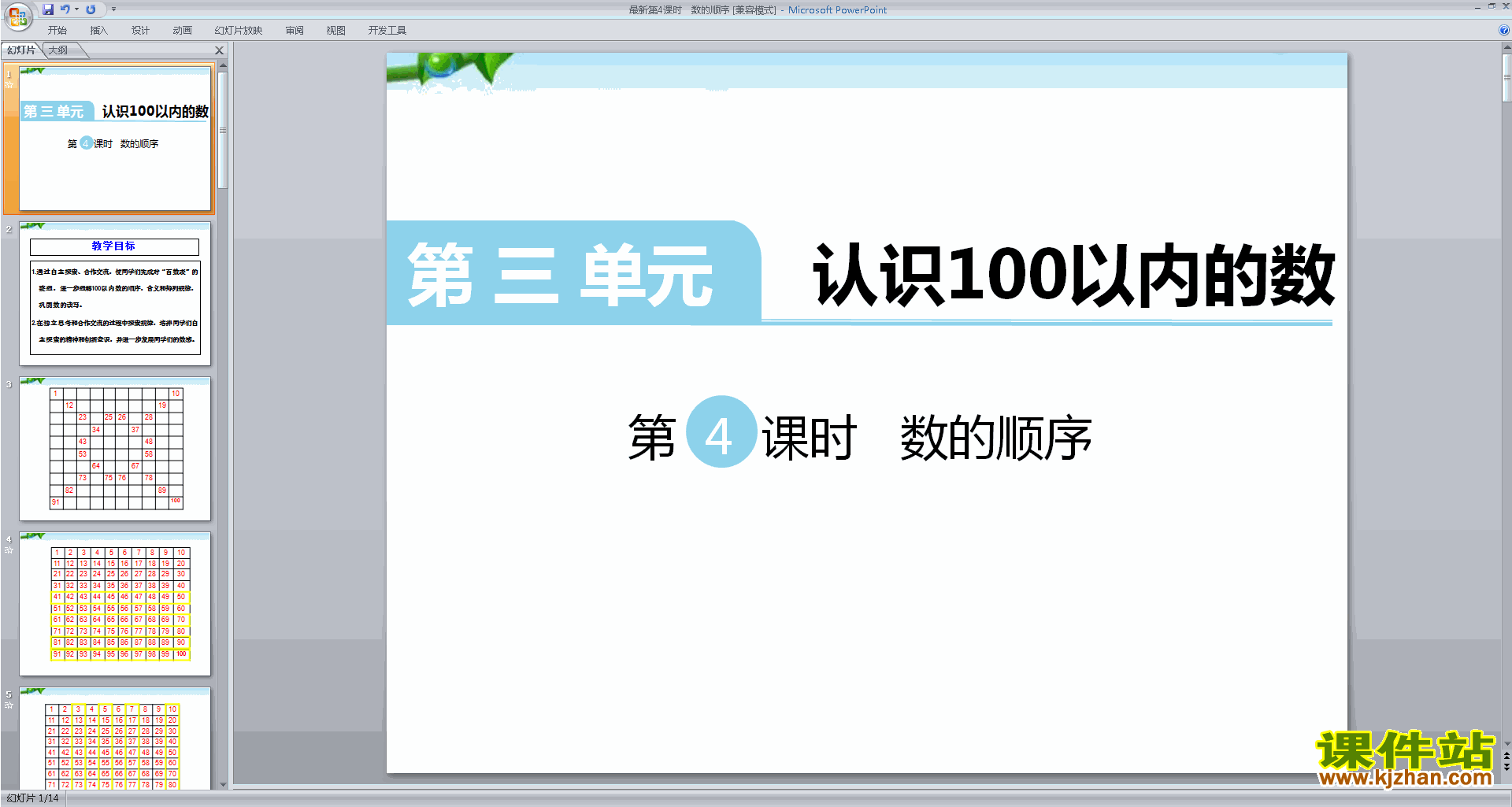1512x807 pixels.
Task: Click the circled 4 lesson number
Action: point(721,431)
